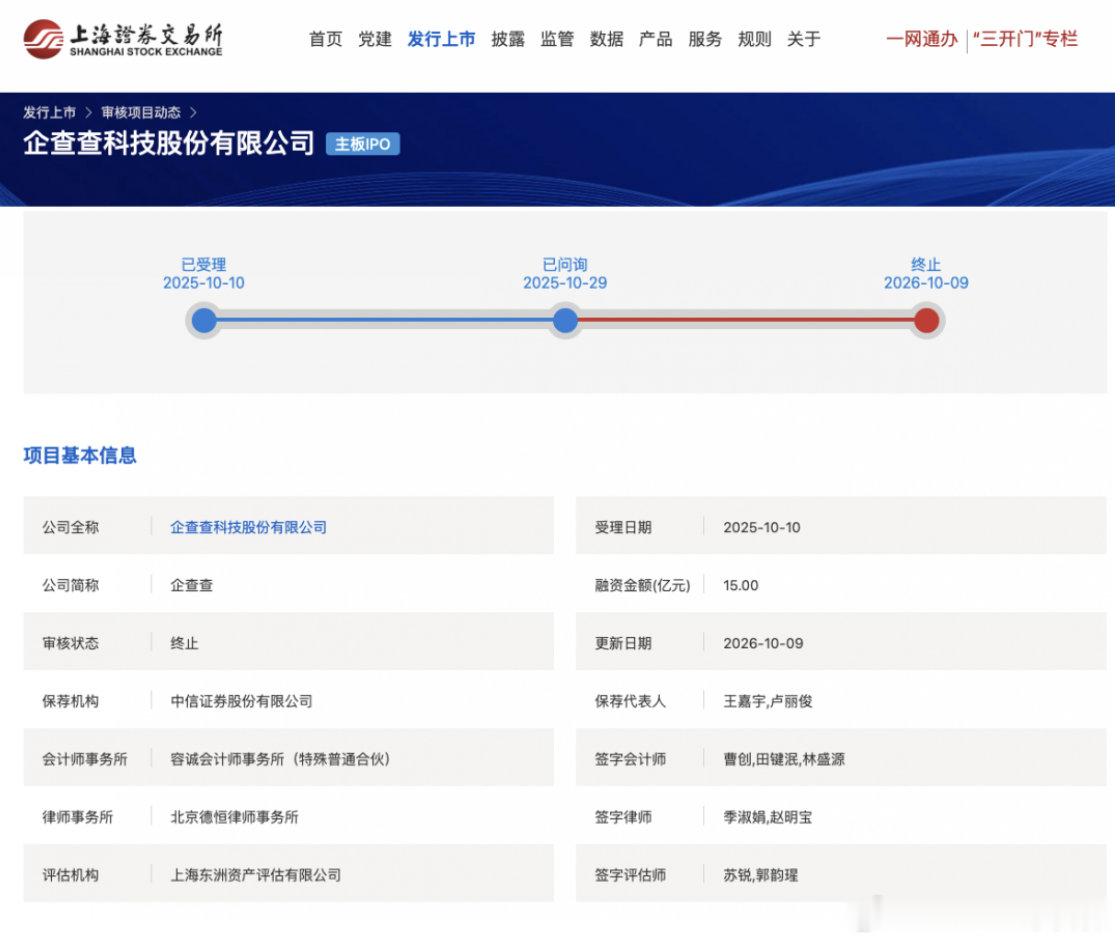Click the 北京德恒律师事务所 law firm value
This screenshot has width=1120, height=942.
(234, 816)
